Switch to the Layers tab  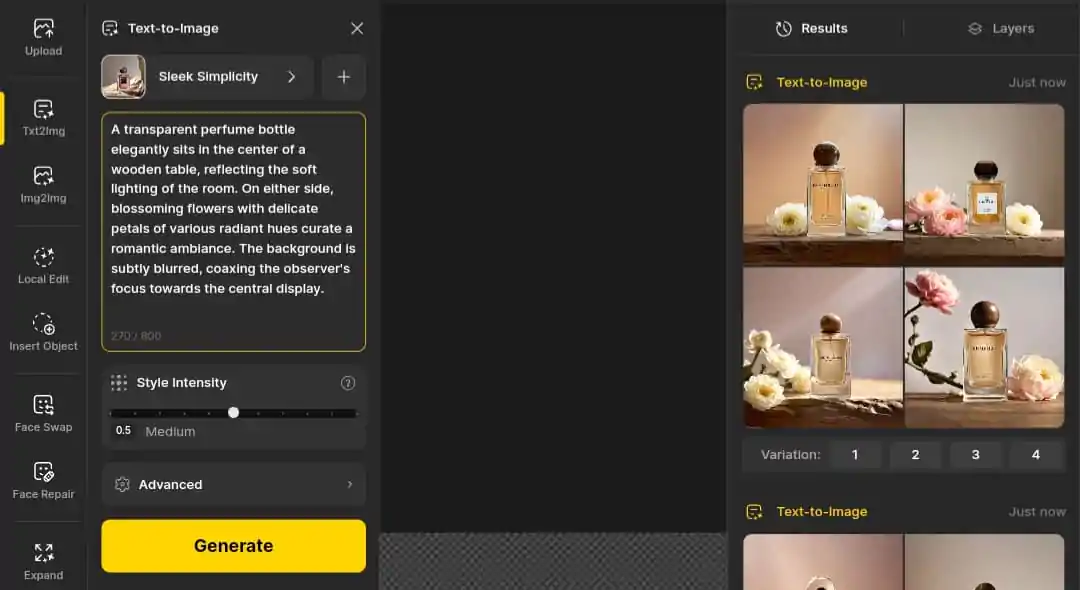(x=1000, y=29)
